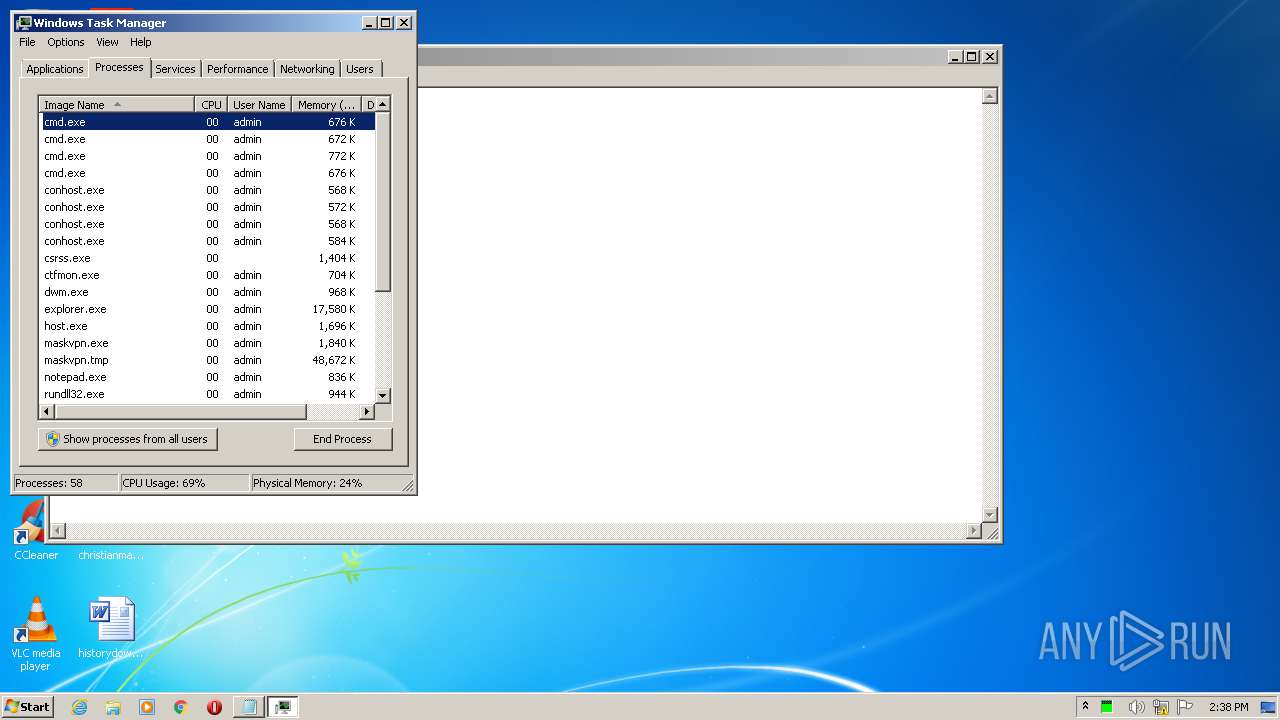This screenshot has height=720, width=1280.
Task: Open the File menu
Action: coord(27,42)
